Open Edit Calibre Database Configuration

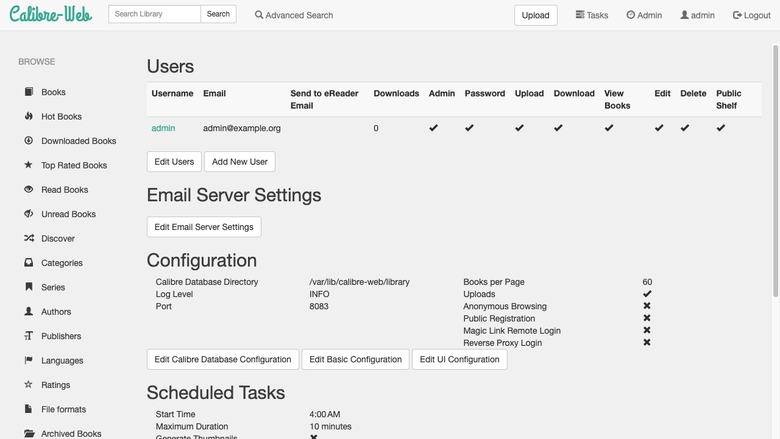(x=223, y=359)
